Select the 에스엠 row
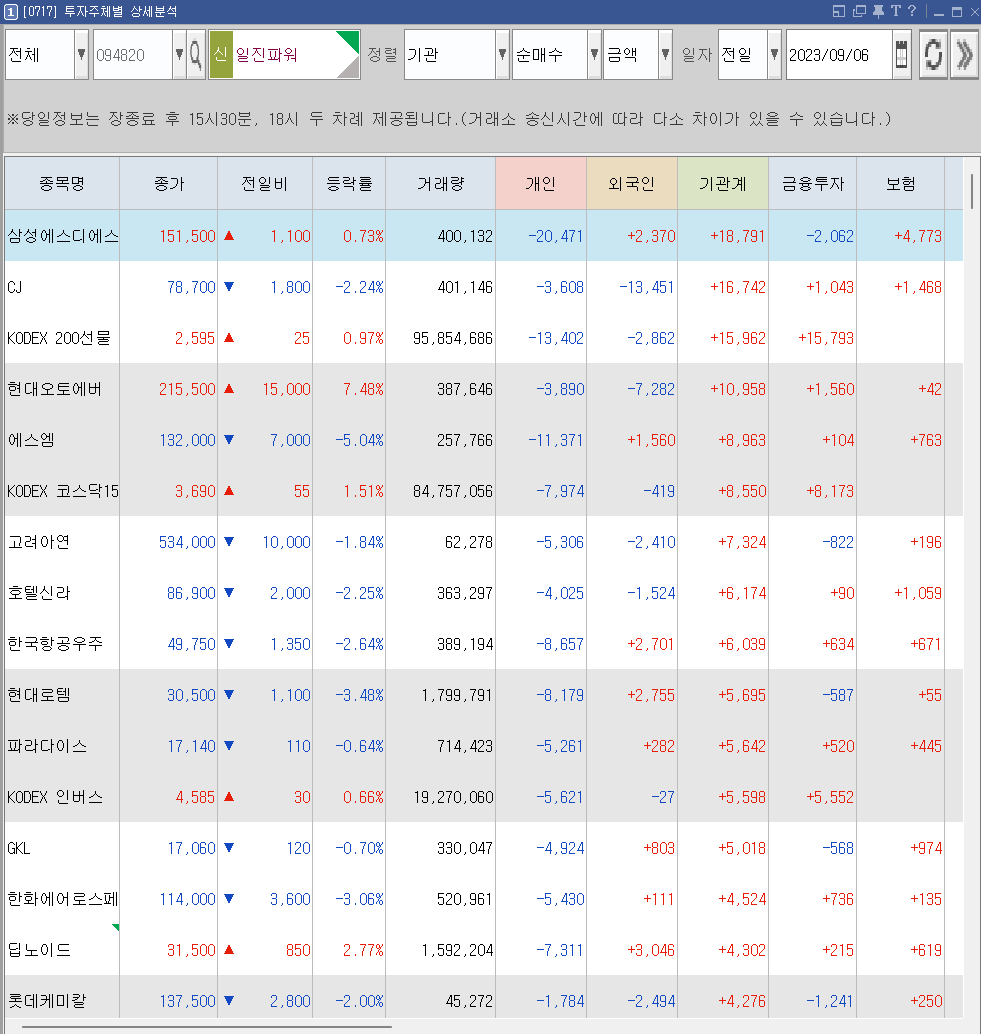The width and height of the screenshot is (981, 1034). click(x=484, y=440)
